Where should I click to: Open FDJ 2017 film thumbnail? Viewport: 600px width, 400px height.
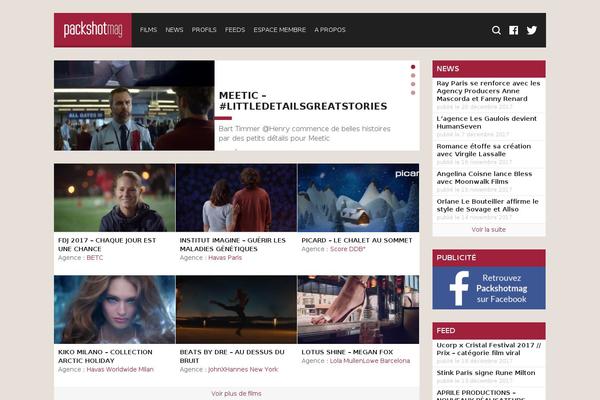coord(114,198)
